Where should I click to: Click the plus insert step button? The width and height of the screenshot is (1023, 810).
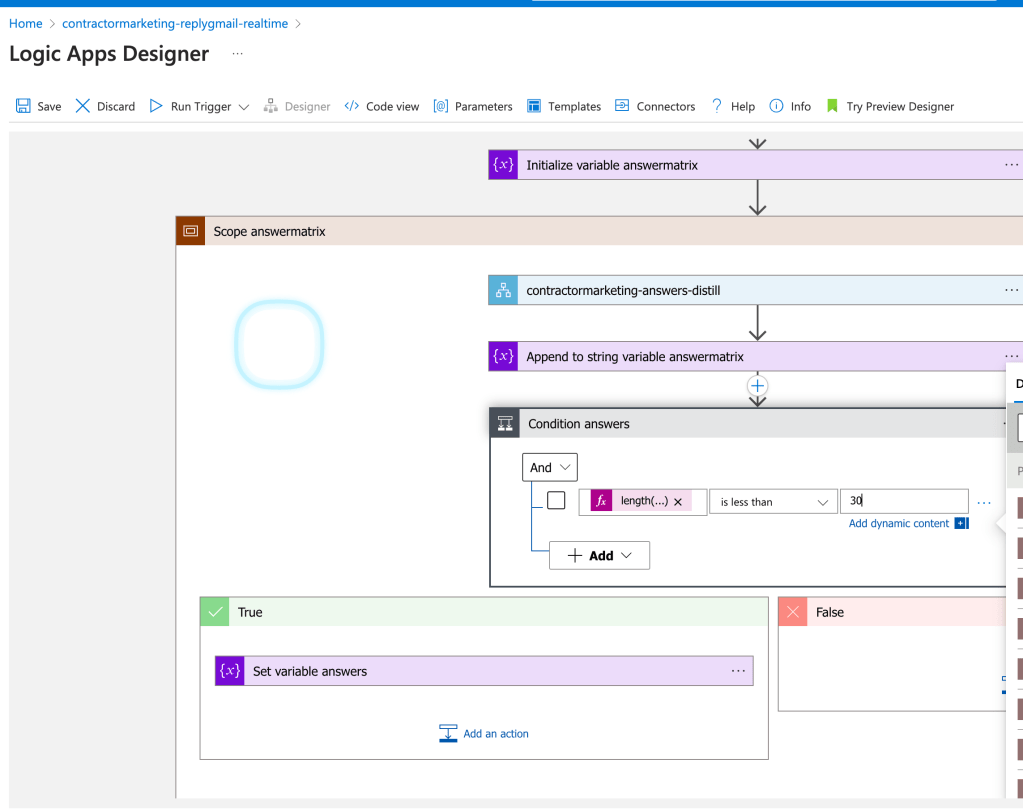tap(757, 385)
